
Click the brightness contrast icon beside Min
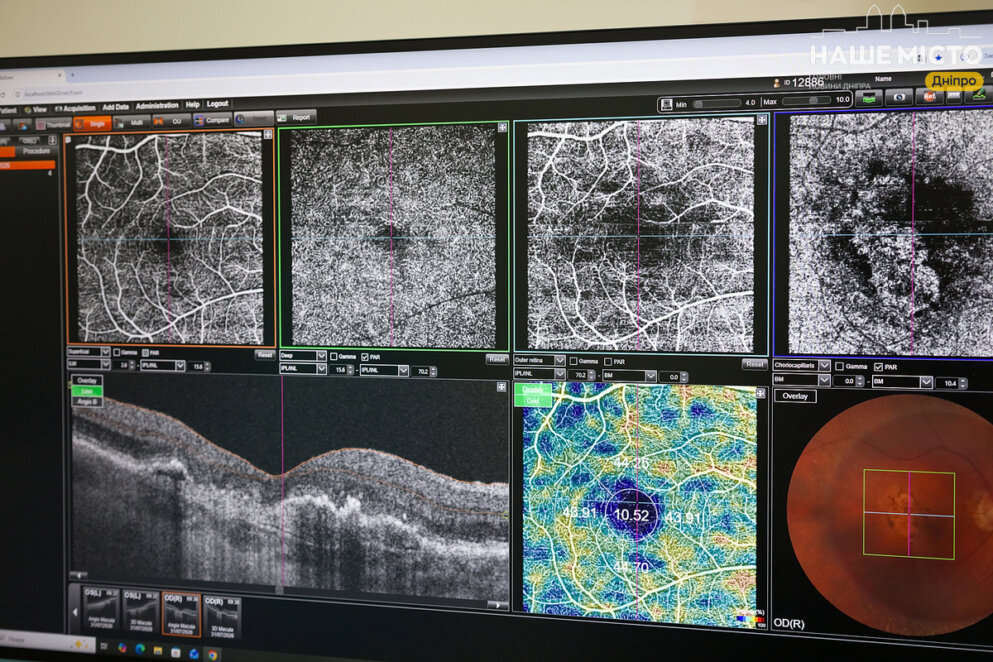tap(666, 105)
